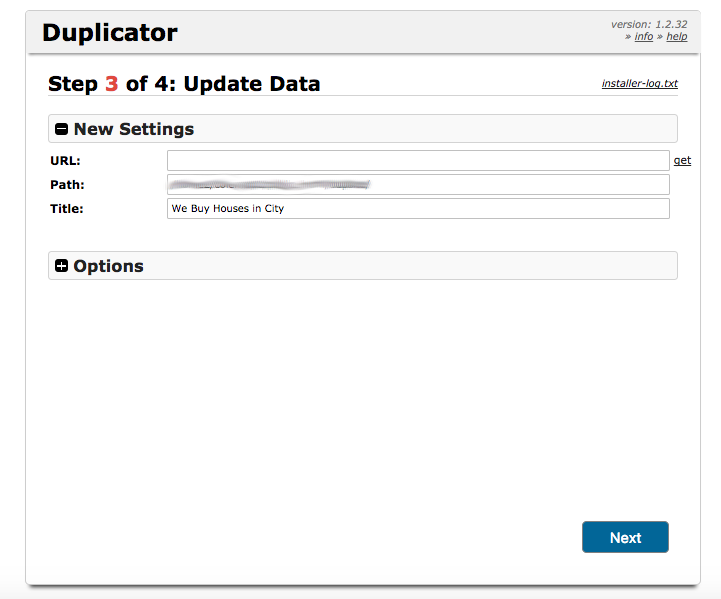Click the red step number 3

[111, 84]
